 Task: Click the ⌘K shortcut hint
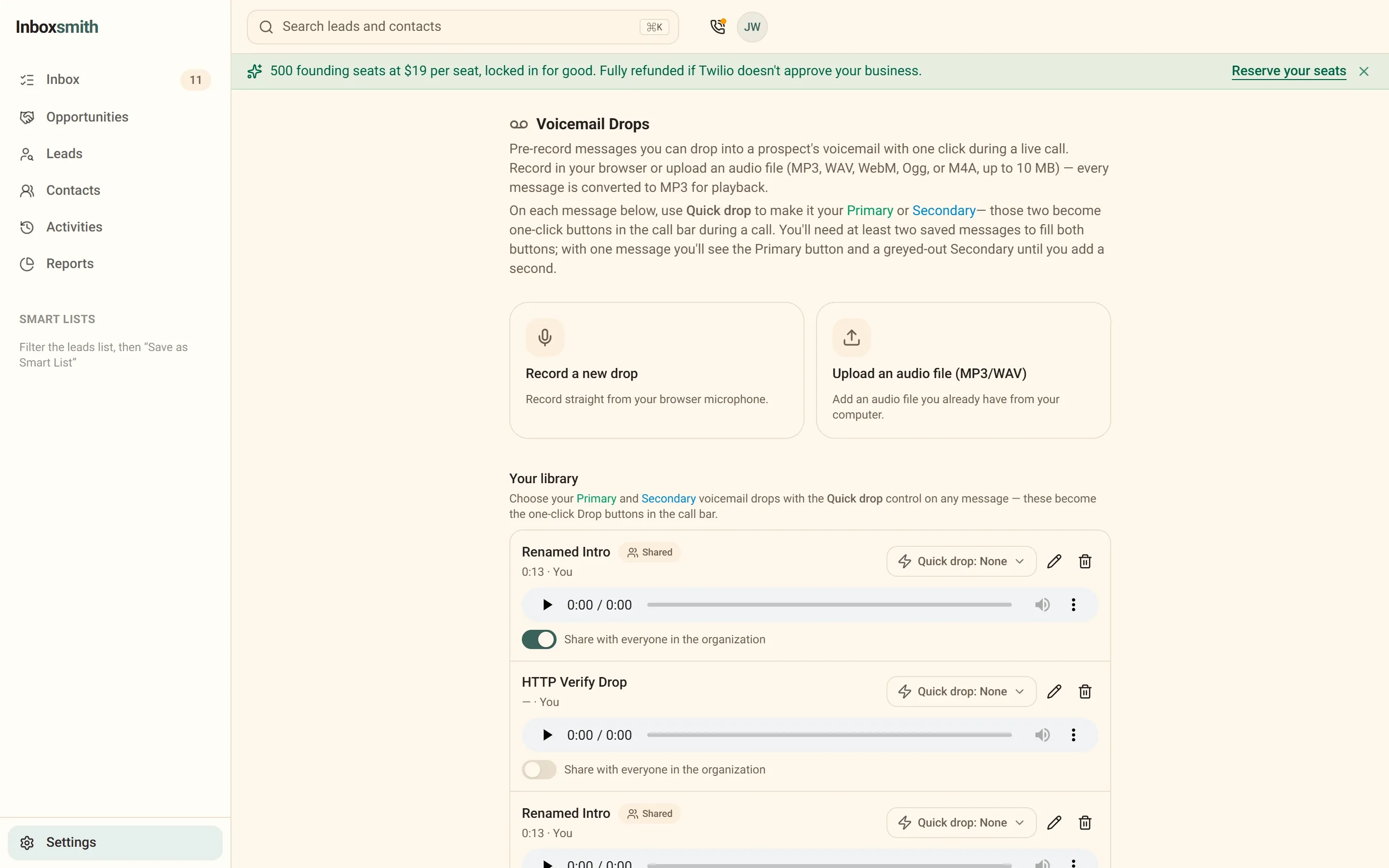654,27
